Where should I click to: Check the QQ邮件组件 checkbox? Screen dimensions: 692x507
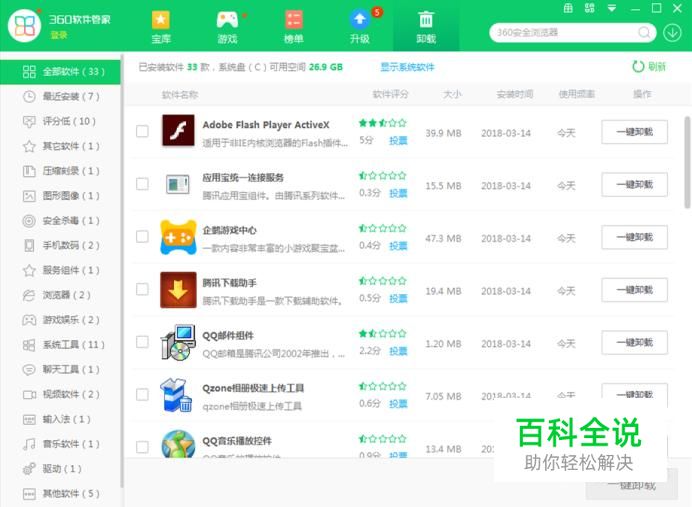pyautogui.click(x=142, y=342)
